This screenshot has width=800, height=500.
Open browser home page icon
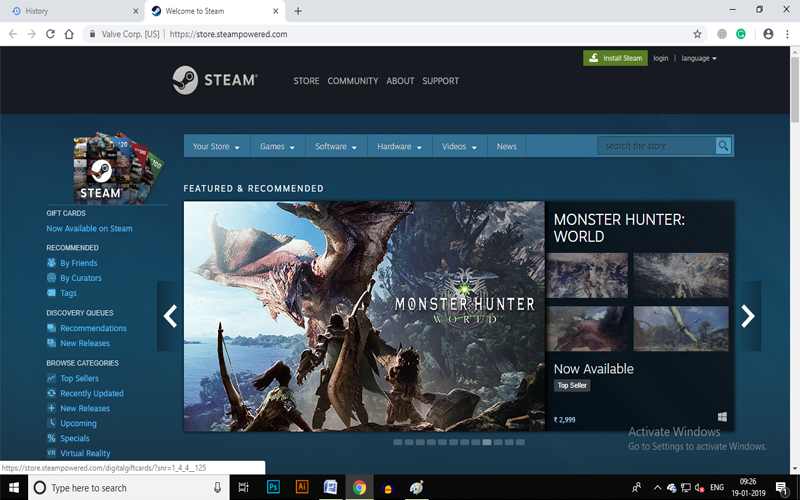coord(69,34)
